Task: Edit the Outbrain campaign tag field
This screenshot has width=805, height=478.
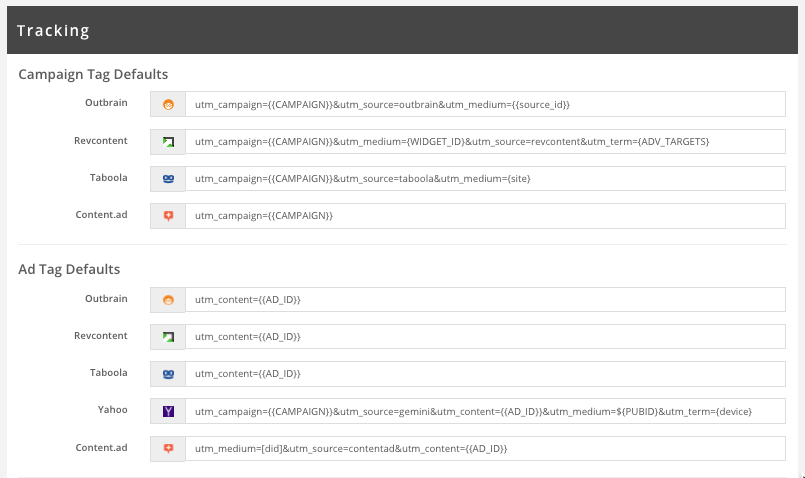Action: click(485, 104)
